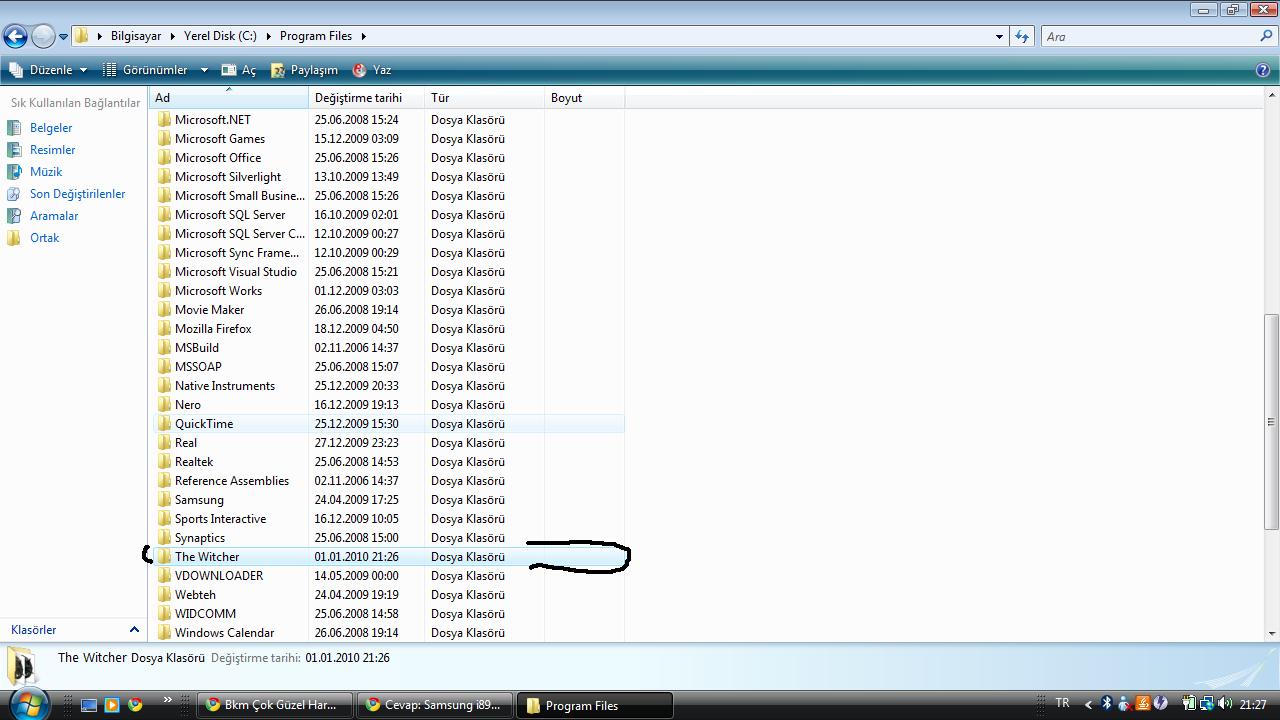The image size is (1280, 720).
Task: Open Ortak favorite link
Action: click(x=44, y=238)
